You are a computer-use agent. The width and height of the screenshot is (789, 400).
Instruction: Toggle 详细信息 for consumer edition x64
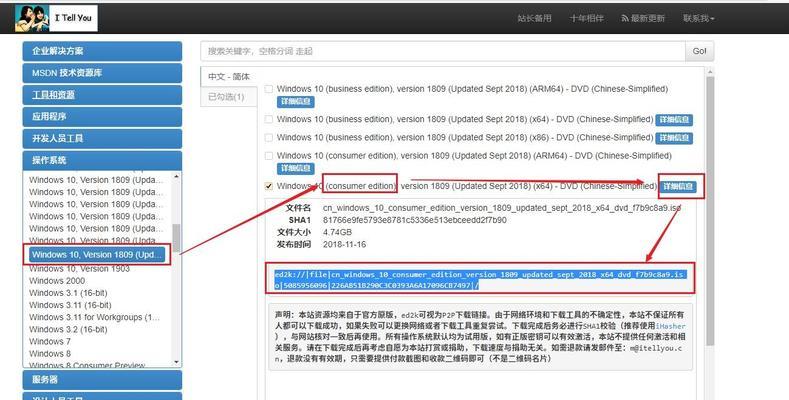tap(678, 187)
